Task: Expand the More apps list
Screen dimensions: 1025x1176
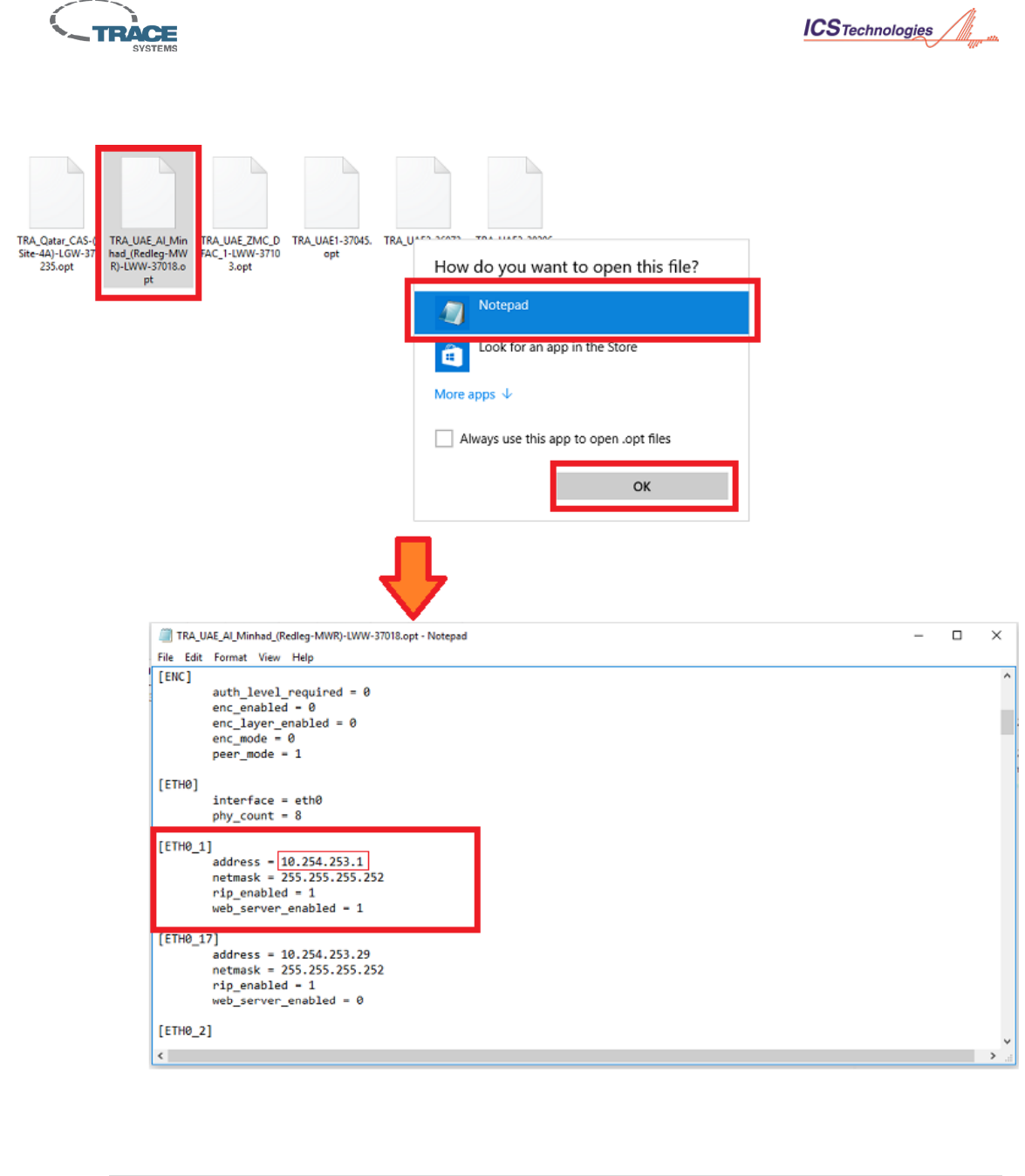Action: tap(474, 394)
